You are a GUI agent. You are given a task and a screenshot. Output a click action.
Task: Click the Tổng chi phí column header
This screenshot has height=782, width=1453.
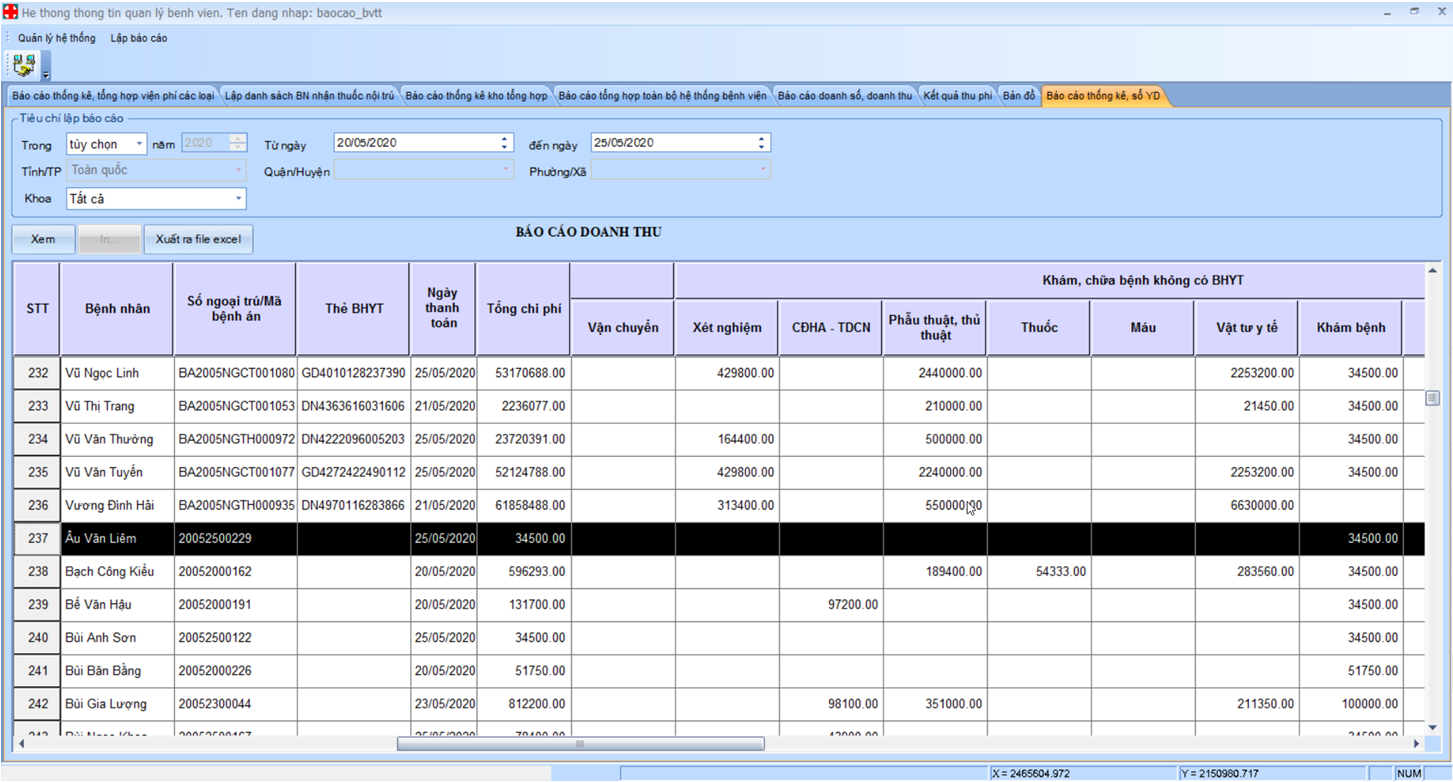tap(523, 309)
